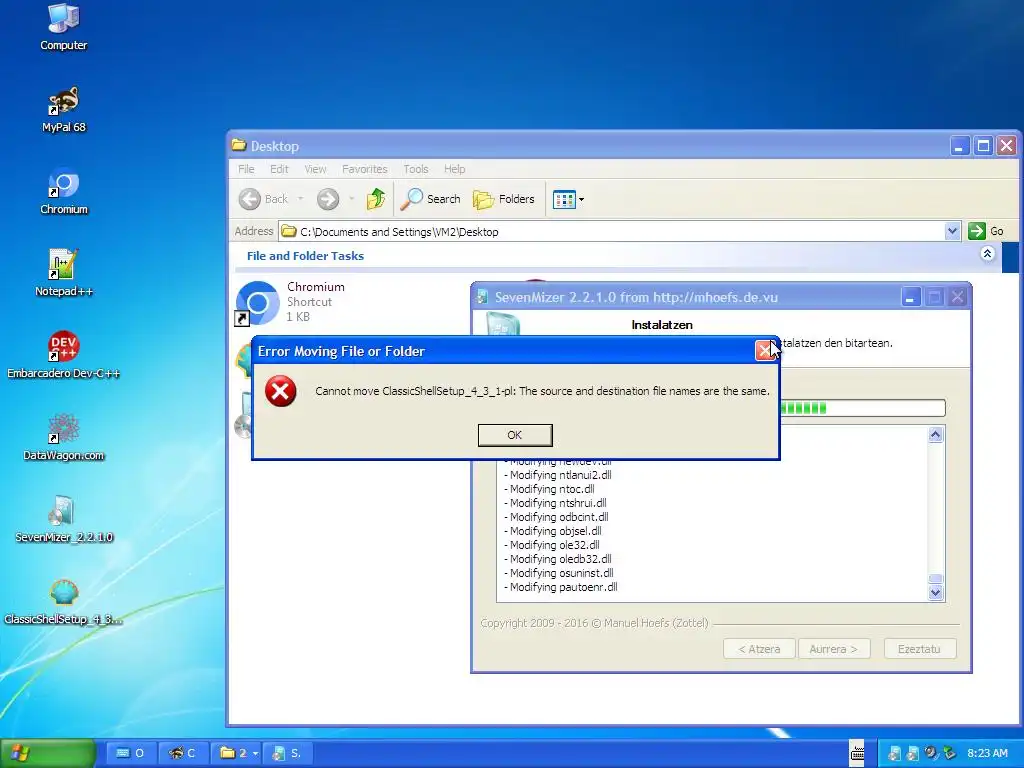Select log line 'Modifying ntshrui.dll'
Viewport: 1024px width, 768px height.
[x=555, y=503]
